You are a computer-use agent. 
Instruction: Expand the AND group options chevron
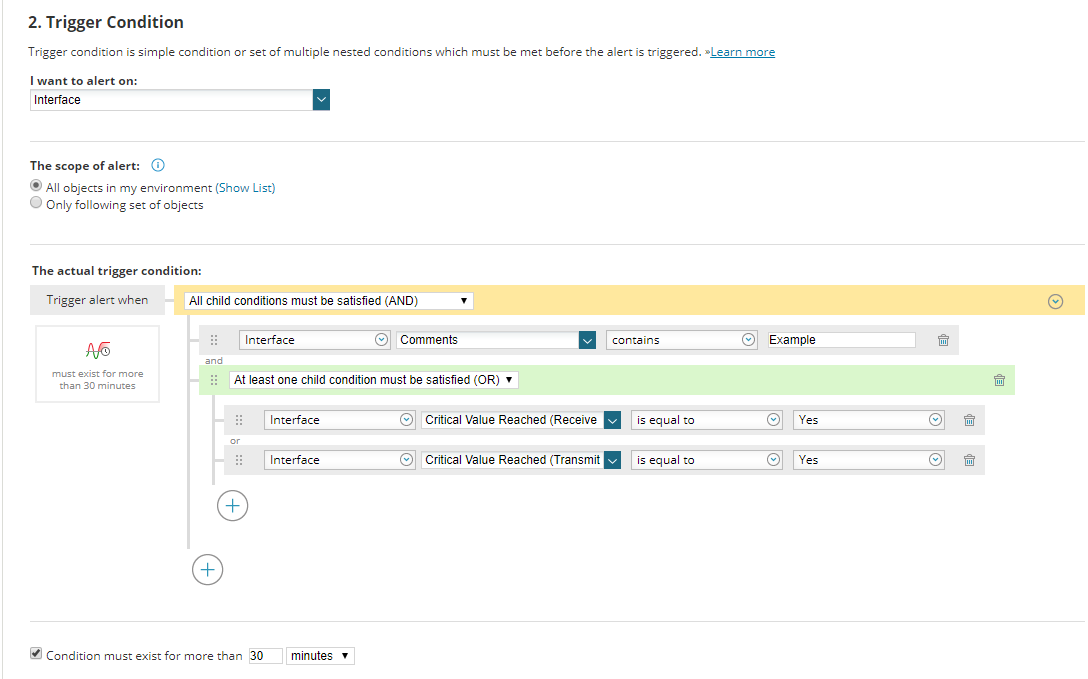pyautogui.click(x=1055, y=301)
